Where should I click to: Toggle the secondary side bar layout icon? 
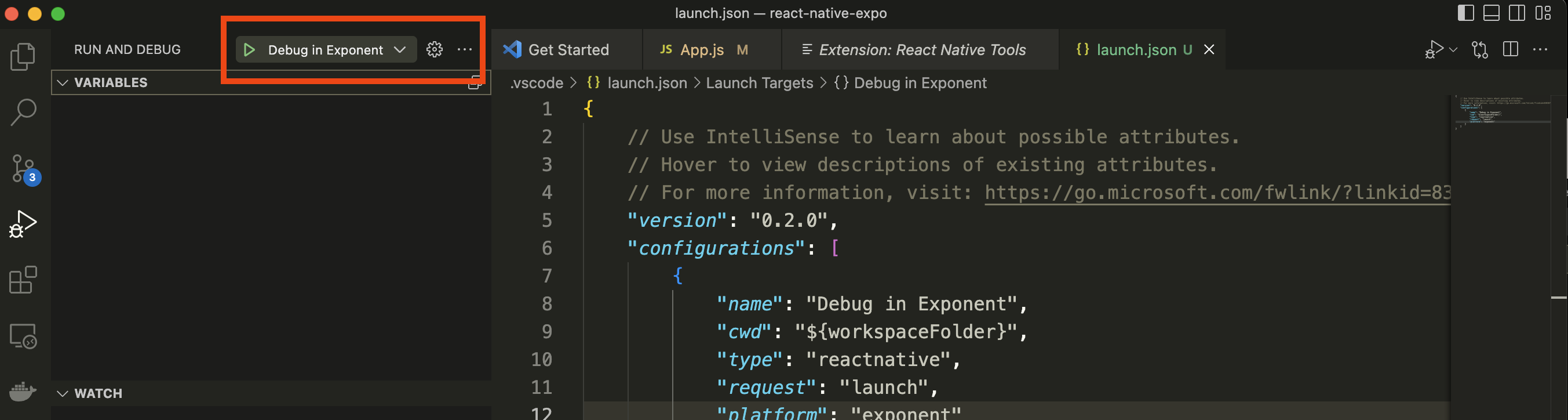click(1516, 13)
